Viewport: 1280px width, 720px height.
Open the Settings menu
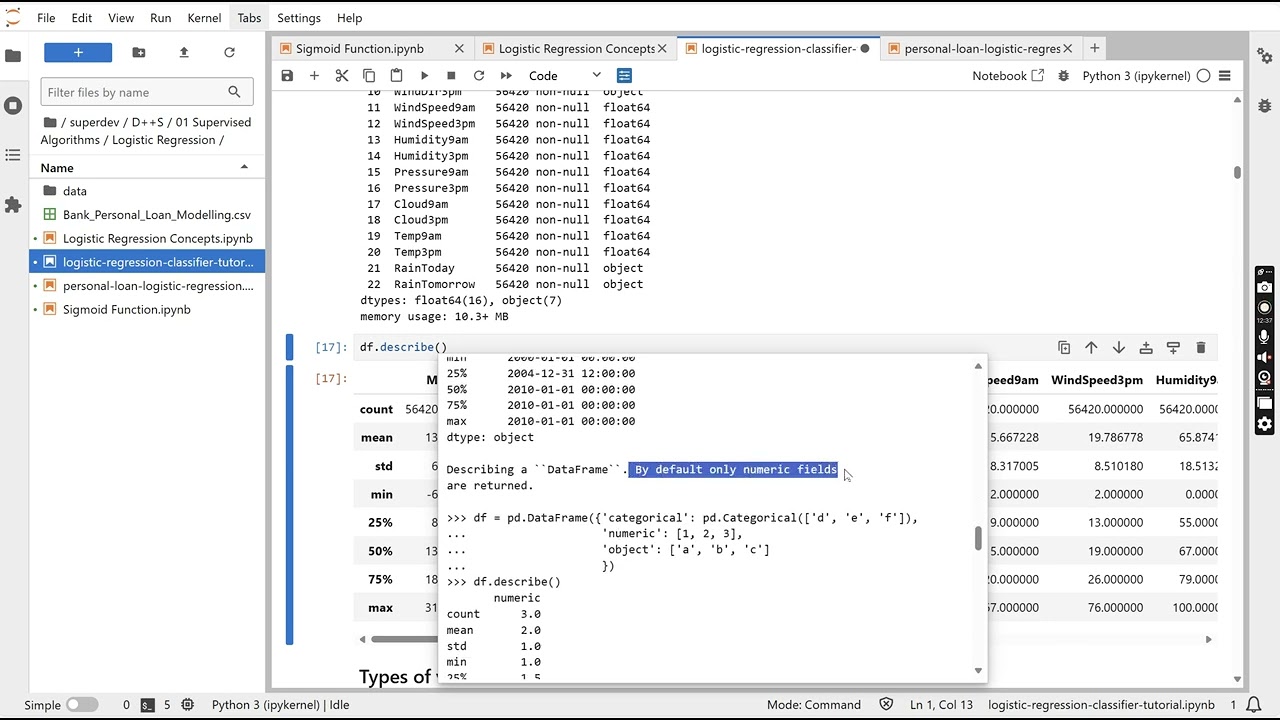(299, 18)
